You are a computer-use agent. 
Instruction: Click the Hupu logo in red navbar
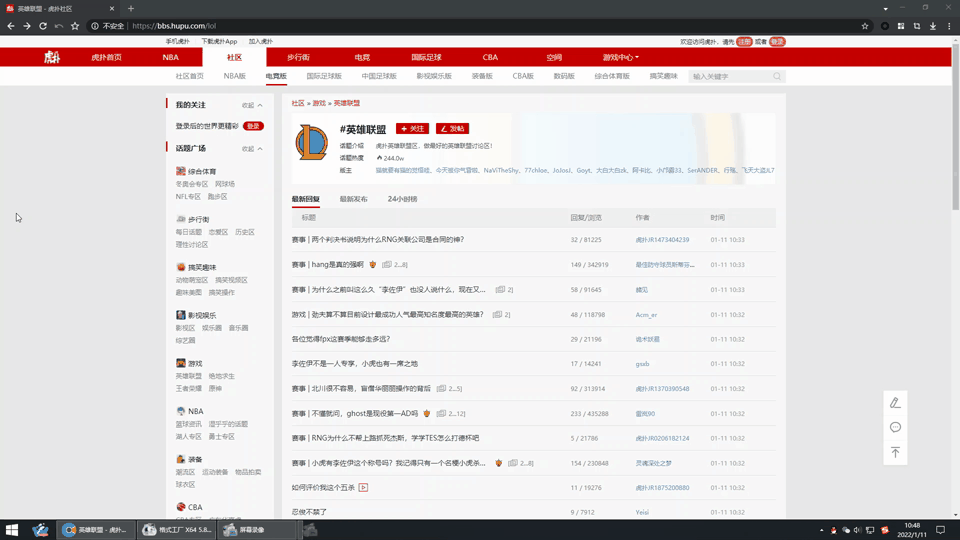click(x=52, y=57)
